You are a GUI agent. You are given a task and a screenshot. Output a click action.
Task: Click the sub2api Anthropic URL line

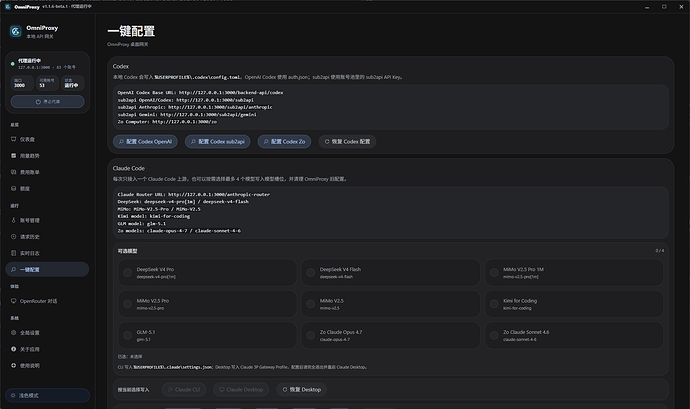coord(195,107)
